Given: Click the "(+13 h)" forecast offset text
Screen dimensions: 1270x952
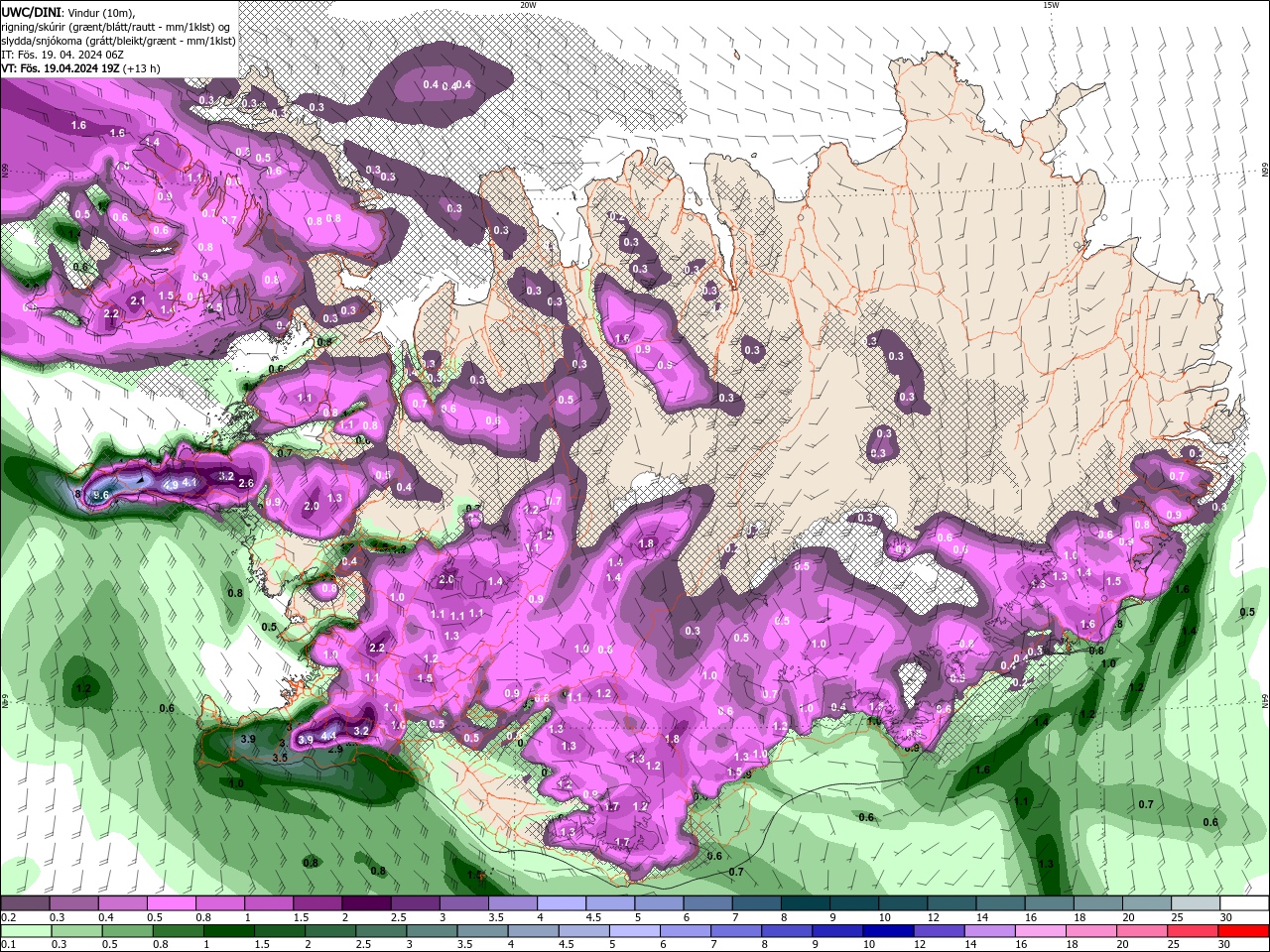Looking at the screenshot, I should (142, 68).
